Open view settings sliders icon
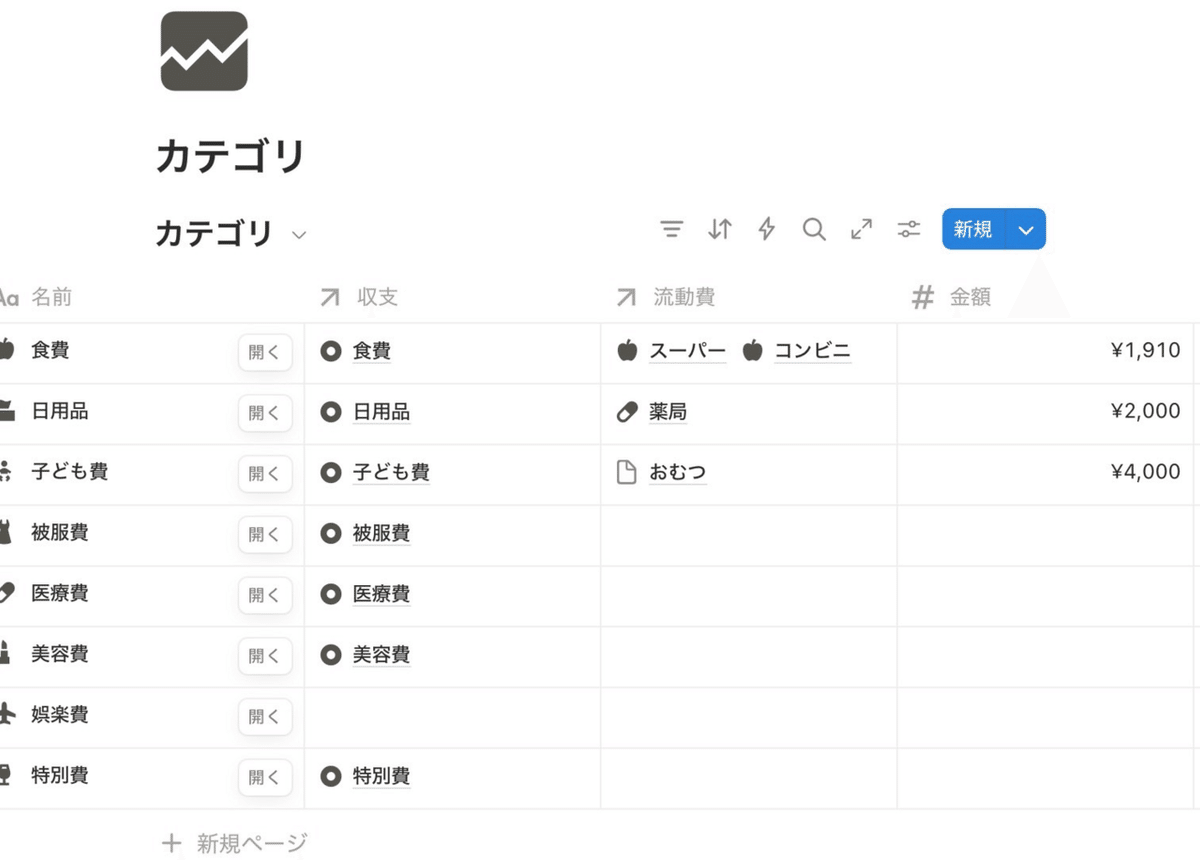The height and width of the screenshot is (860, 1200). pos(908,230)
